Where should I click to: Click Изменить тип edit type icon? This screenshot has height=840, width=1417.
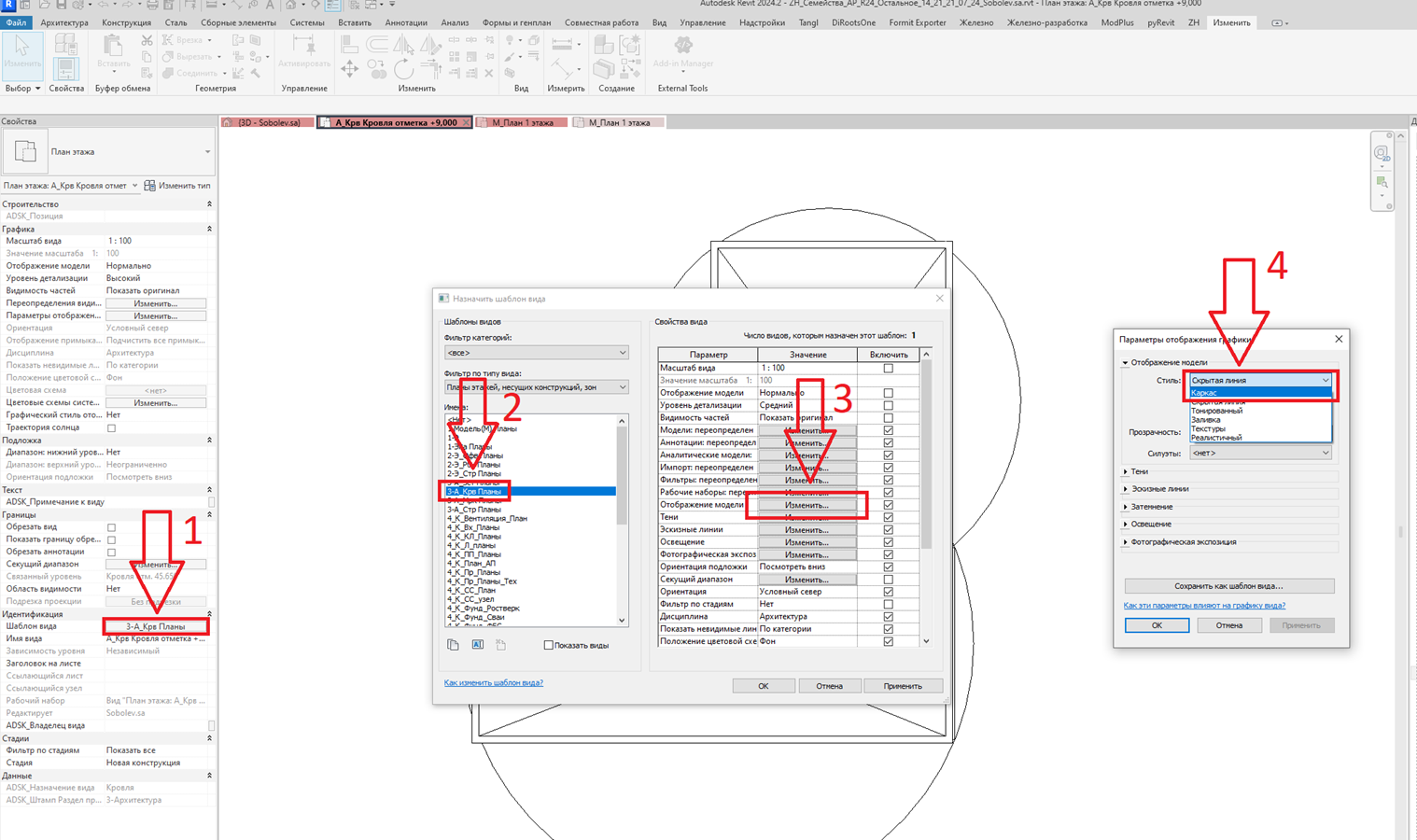click(149, 186)
